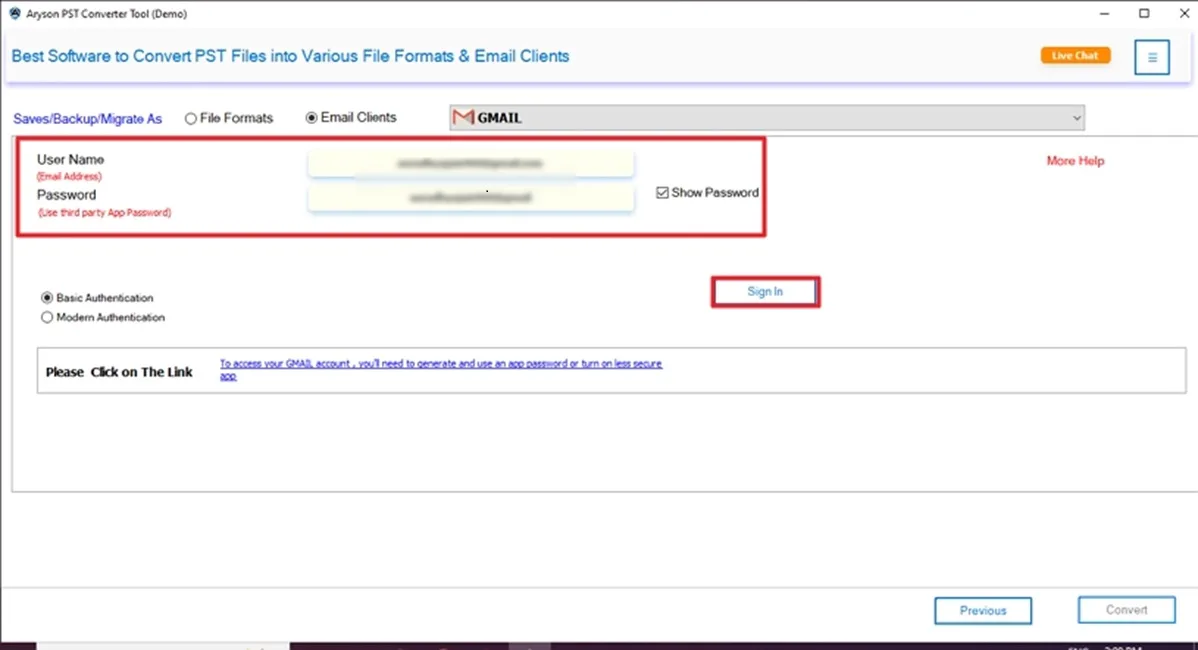Select the Email Clients radio button
Viewport: 1198px width, 650px height.
click(x=311, y=118)
